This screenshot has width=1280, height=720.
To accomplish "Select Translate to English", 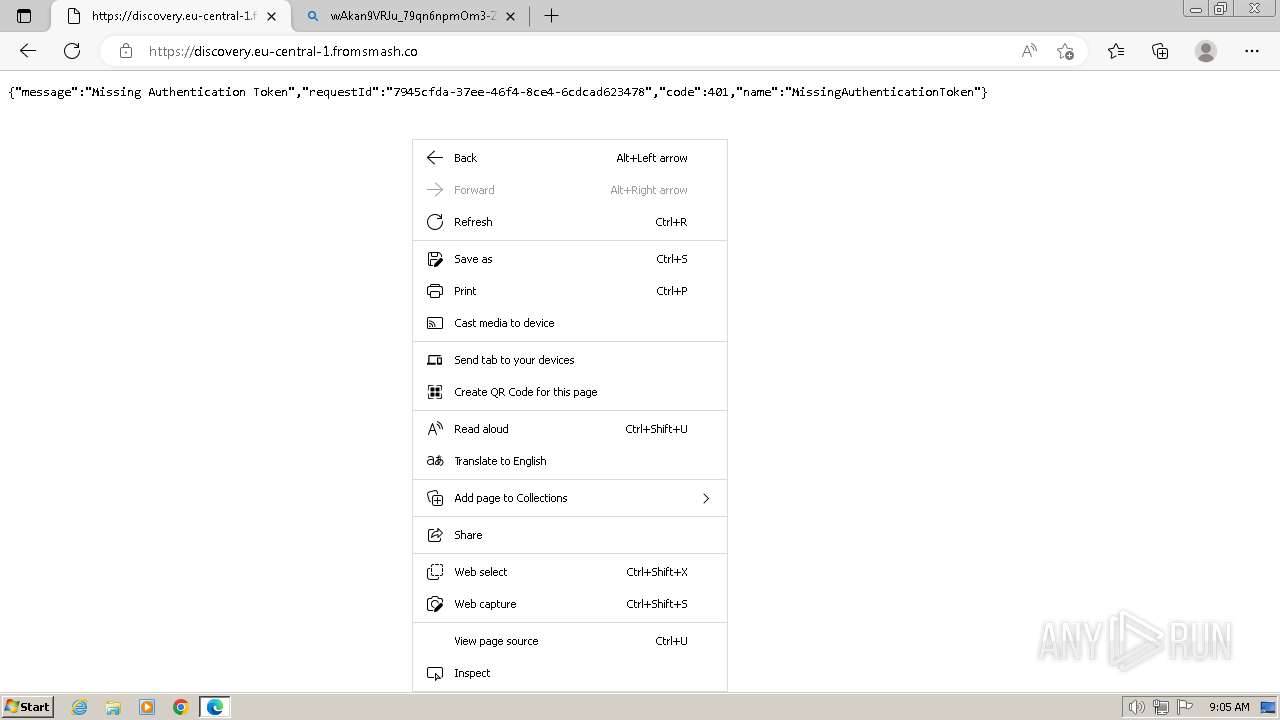I will pyautogui.click(x=570, y=461).
